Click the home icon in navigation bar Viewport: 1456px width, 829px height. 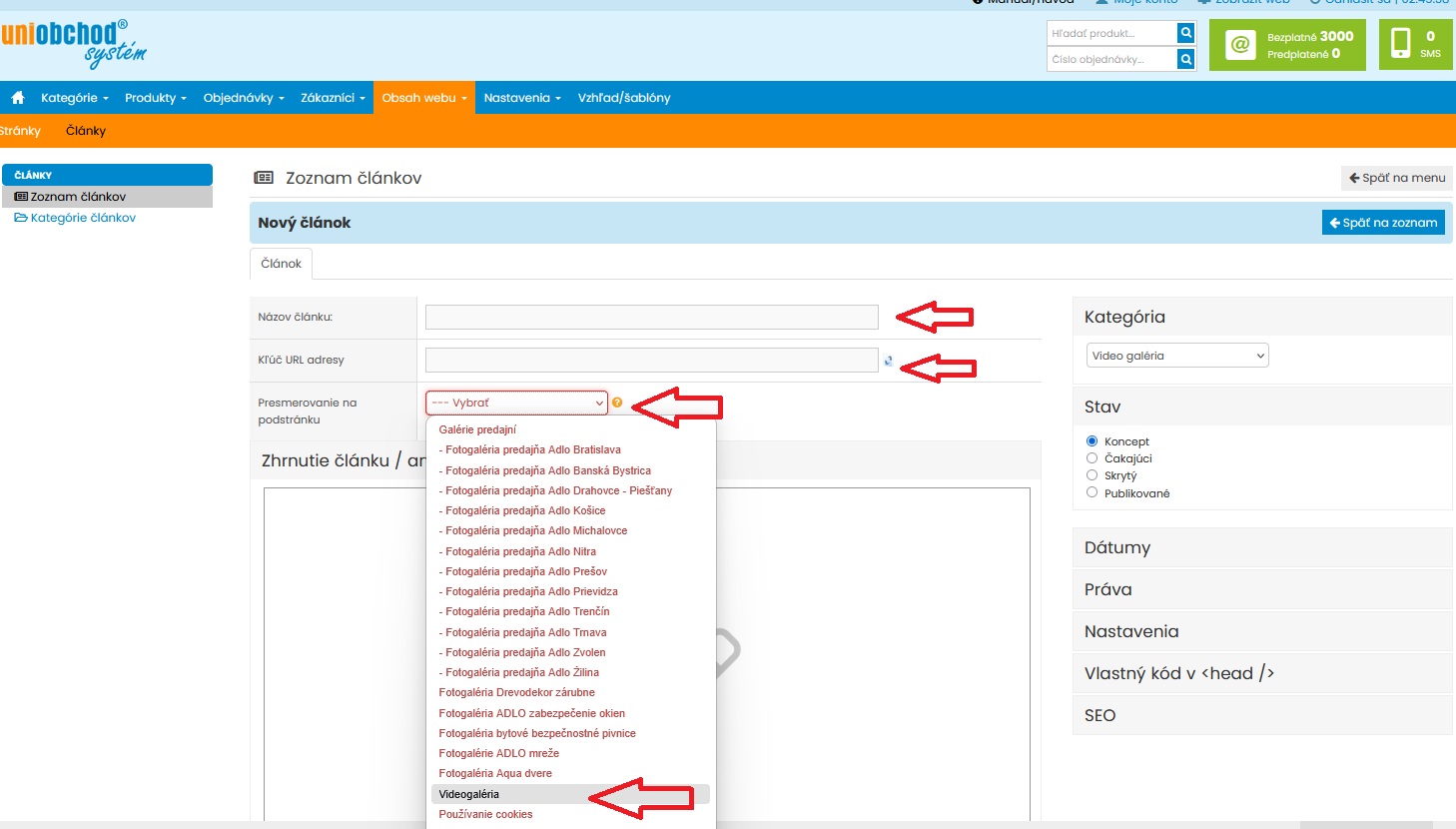click(x=18, y=98)
